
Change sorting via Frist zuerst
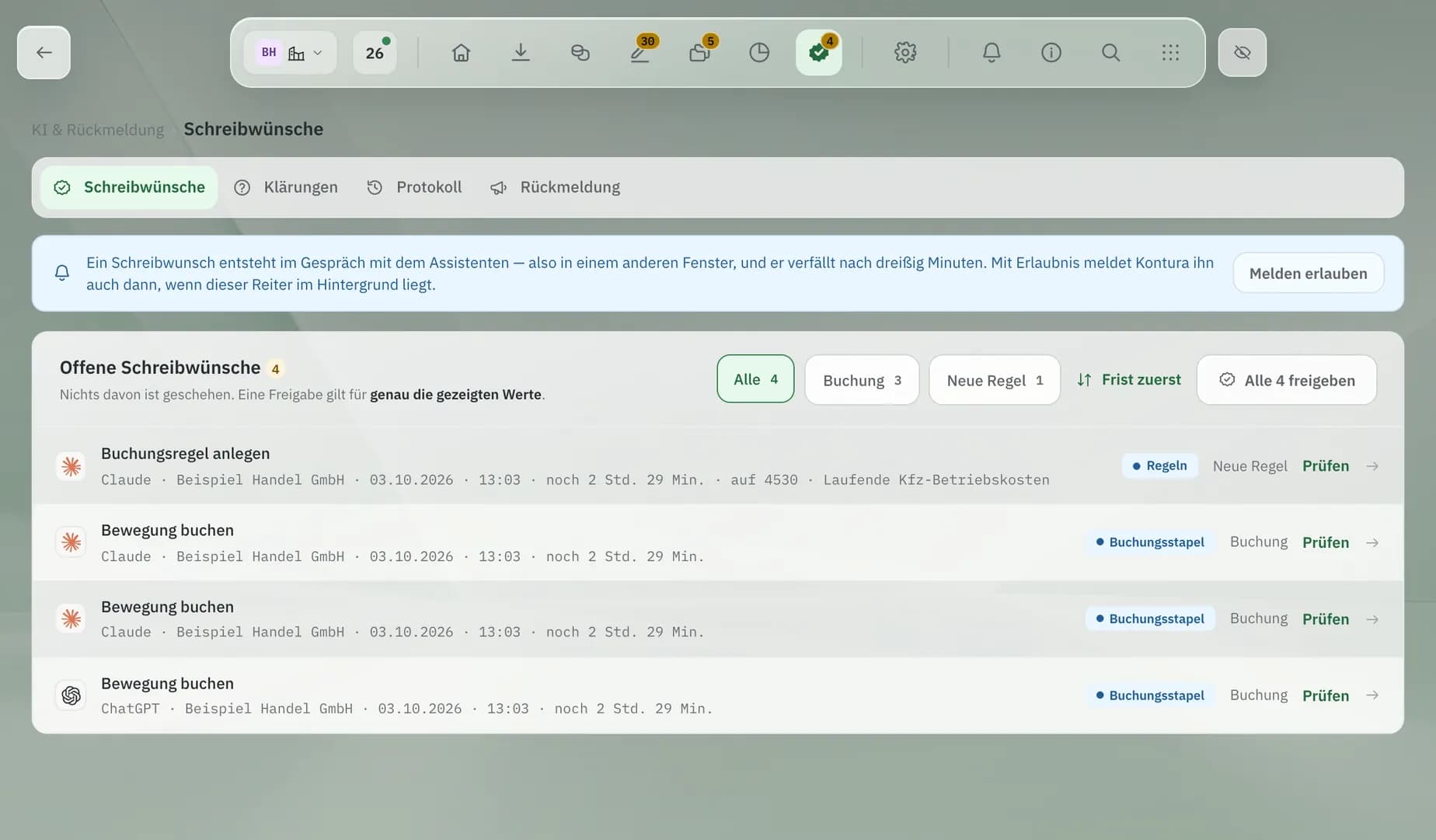pos(1129,379)
